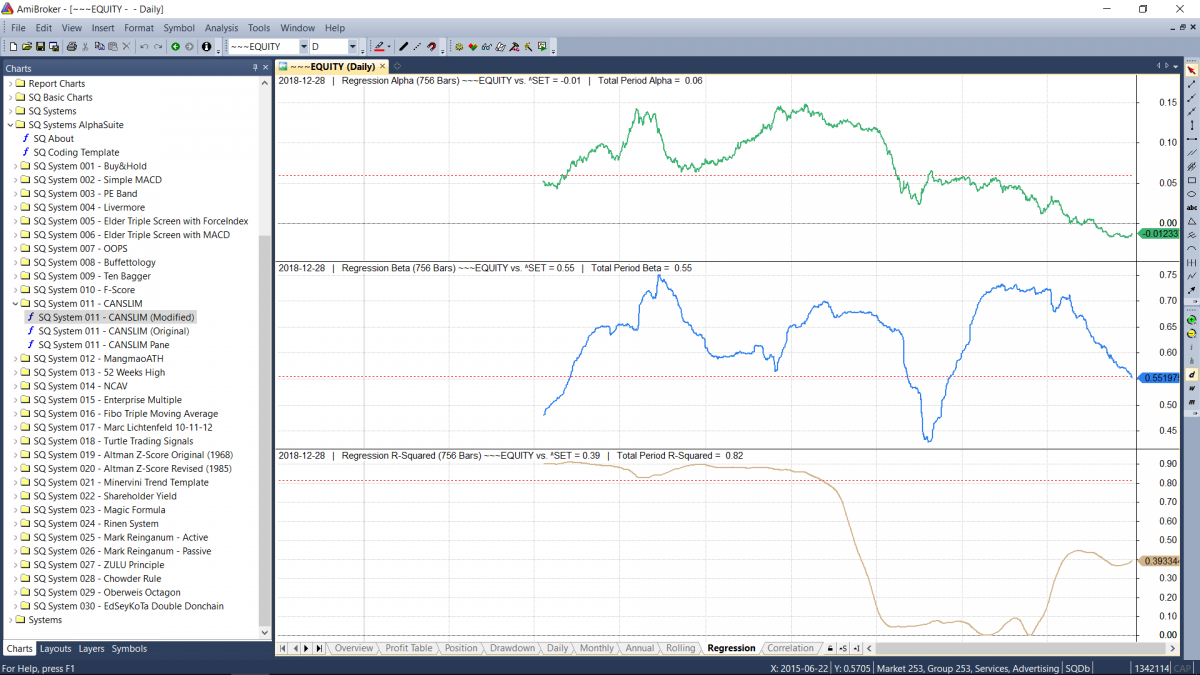The image size is (1200, 675).
Task: Pick the Select arrow cursor tool
Action: point(1192,71)
